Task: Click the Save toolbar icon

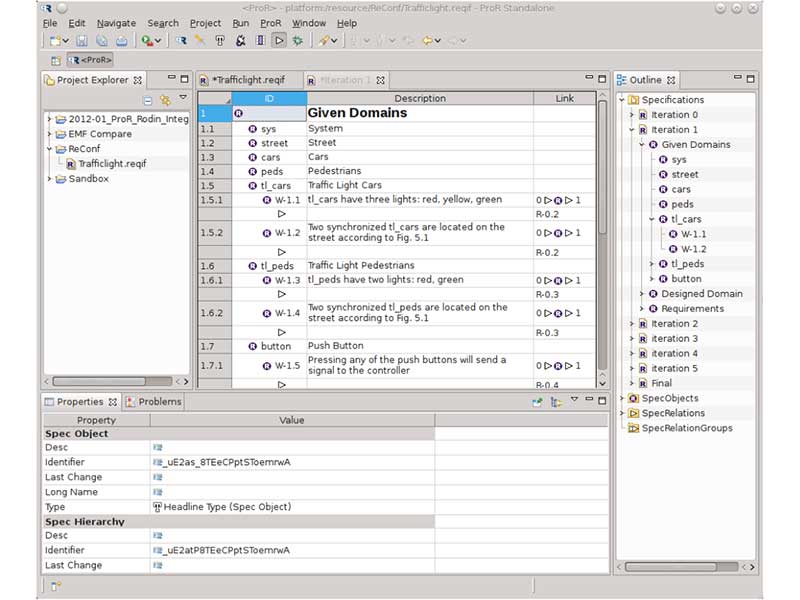Action: click(82, 41)
